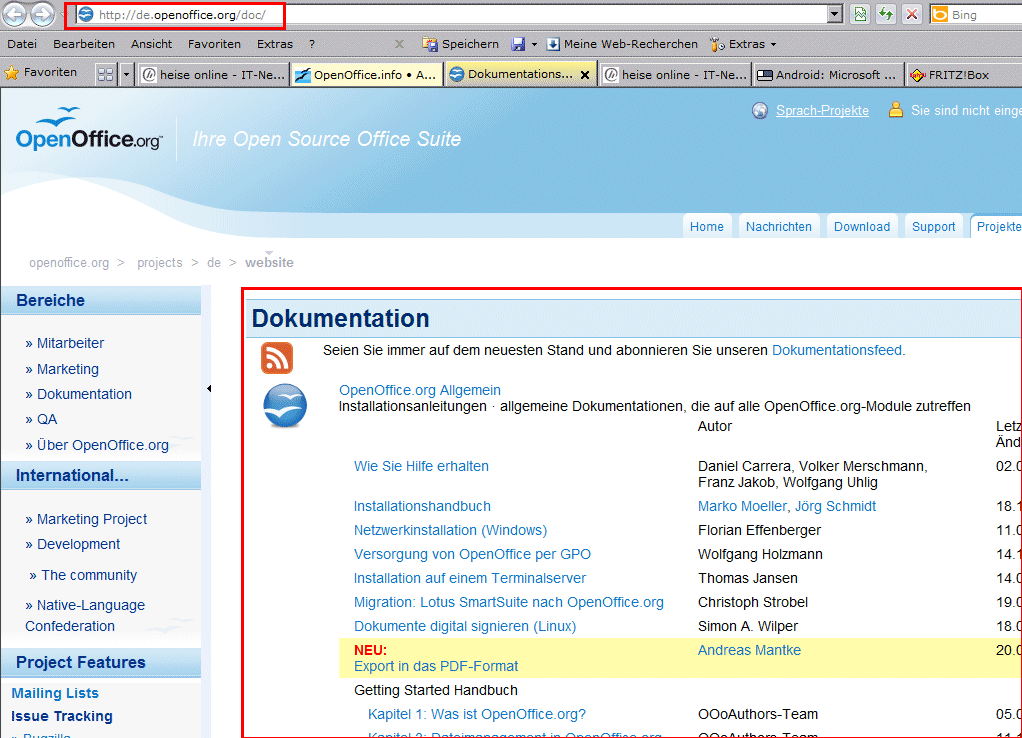Open the Nachrichten navigation tab

779,226
